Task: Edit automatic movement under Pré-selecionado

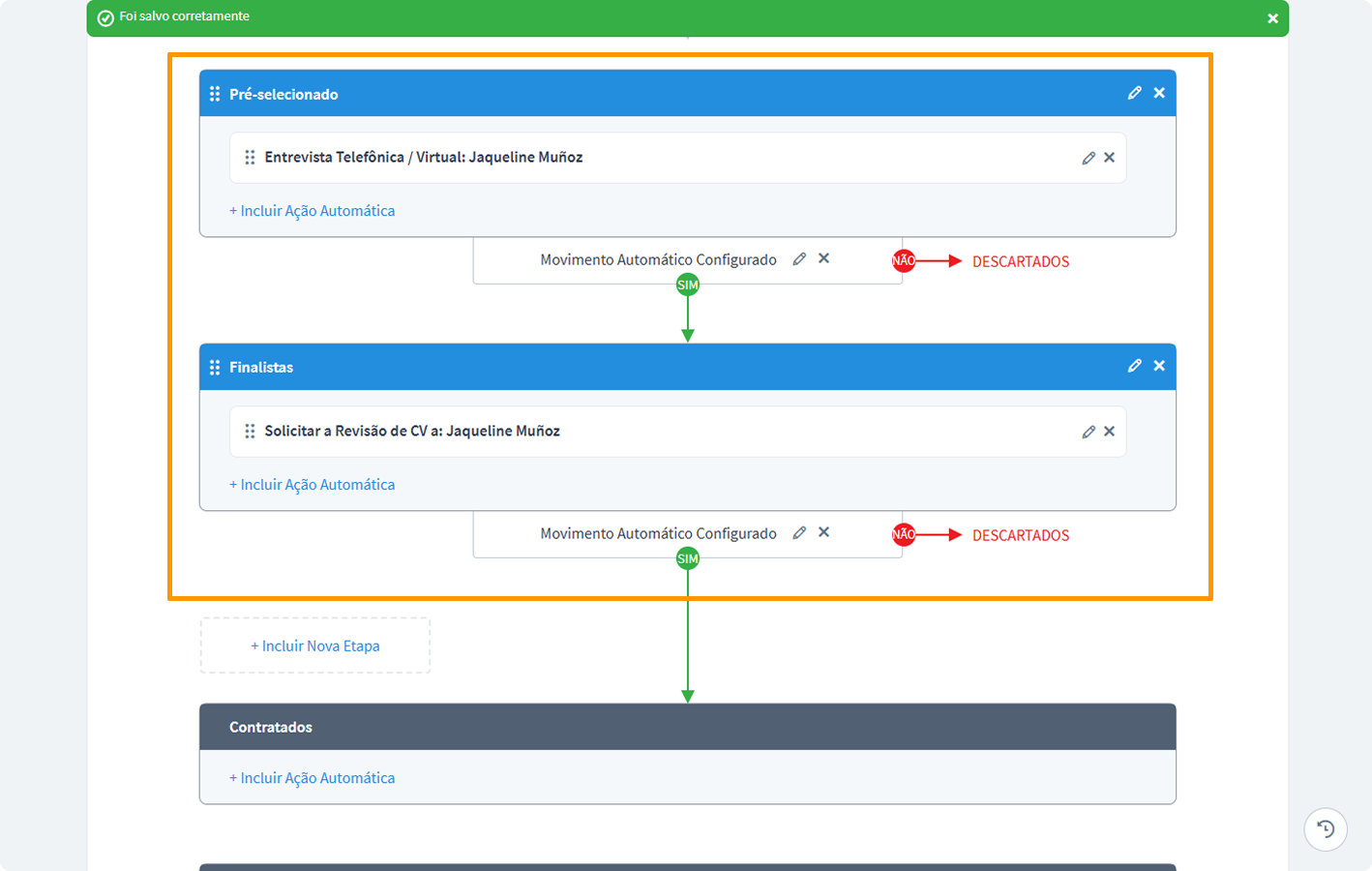Action: pyautogui.click(x=799, y=258)
